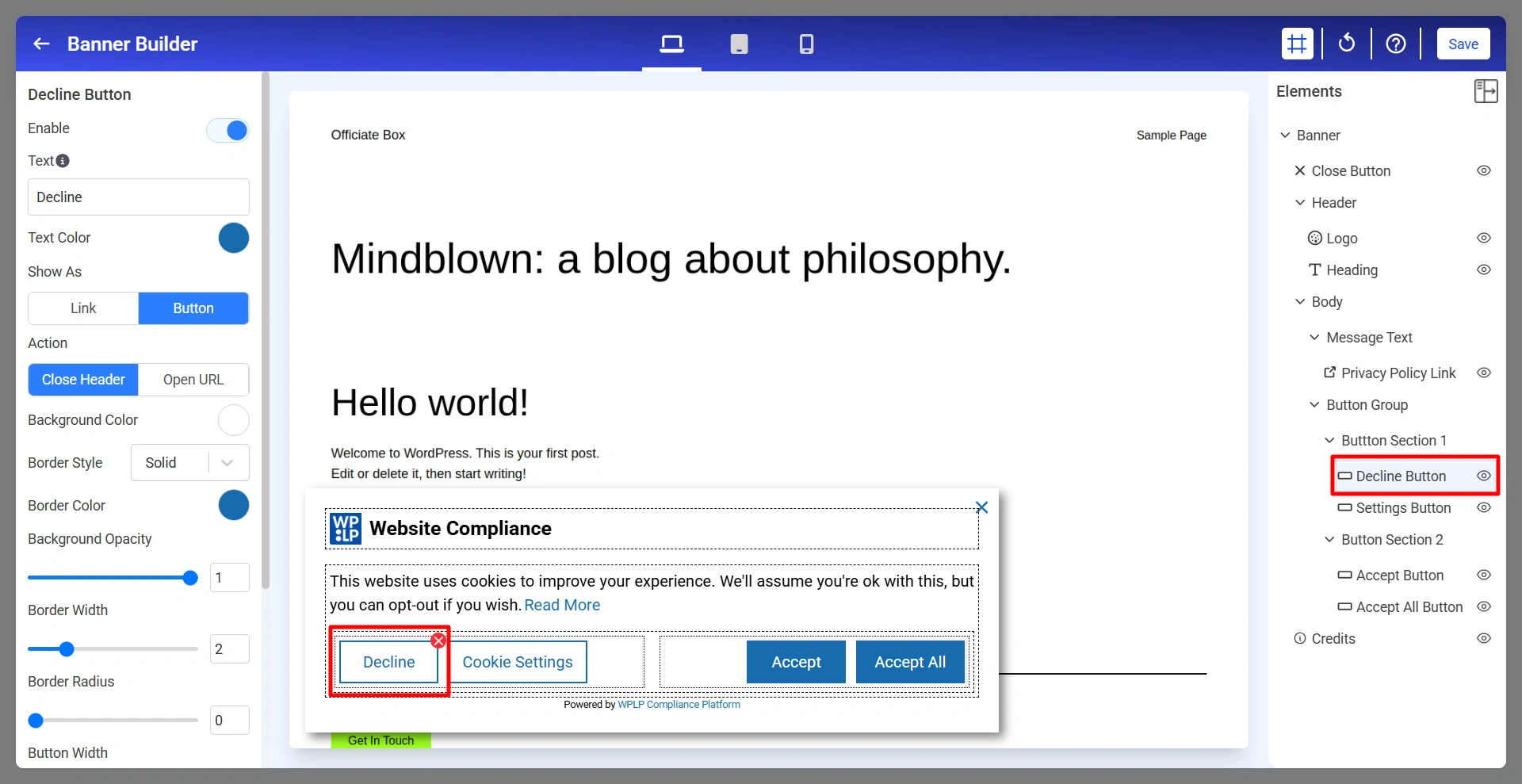Switch to desktop preview mode

click(671, 44)
